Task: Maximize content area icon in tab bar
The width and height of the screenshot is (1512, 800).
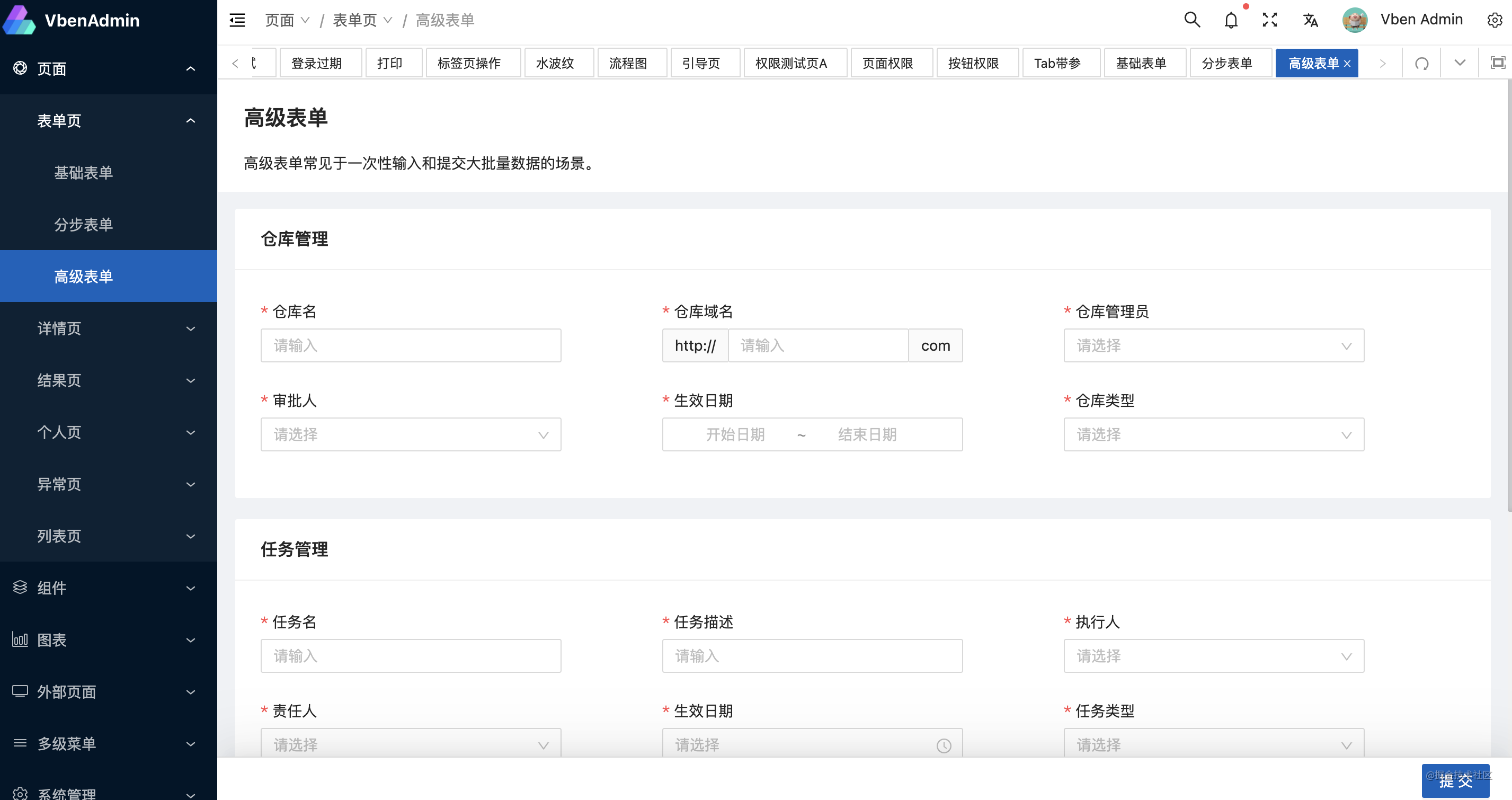Action: [x=1497, y=63]
